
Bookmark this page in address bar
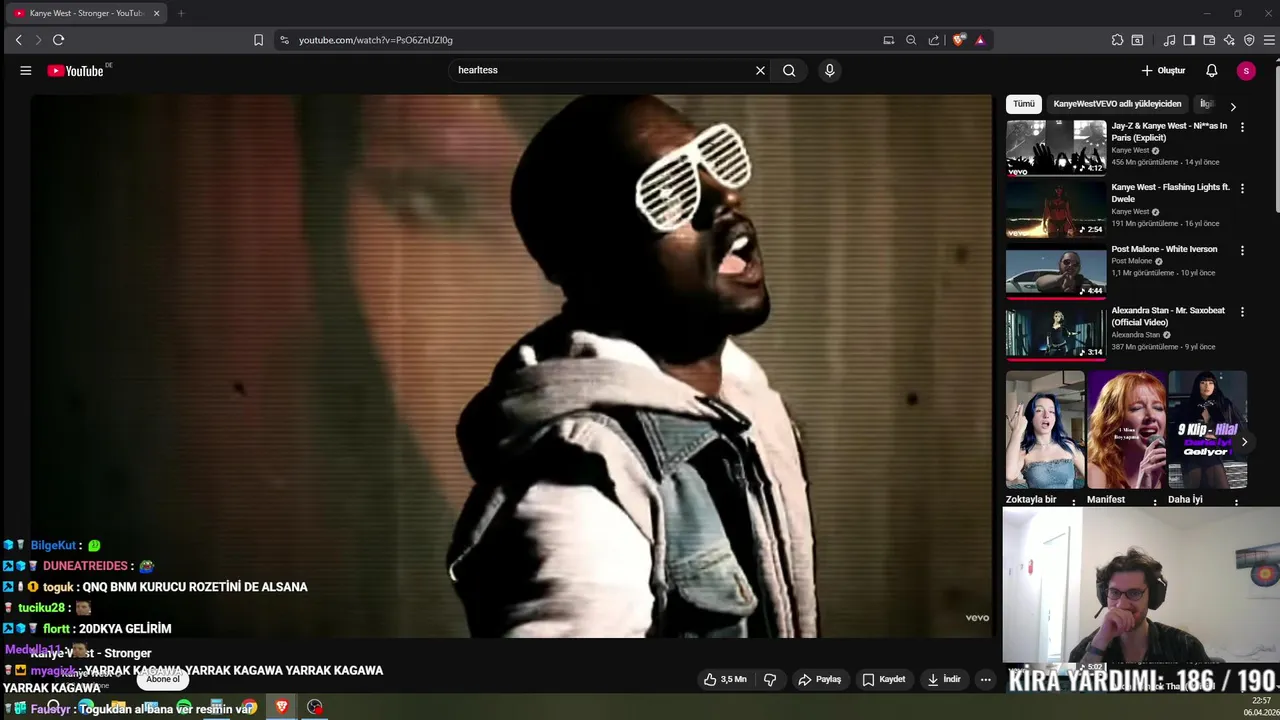click(x=258, y=40)
